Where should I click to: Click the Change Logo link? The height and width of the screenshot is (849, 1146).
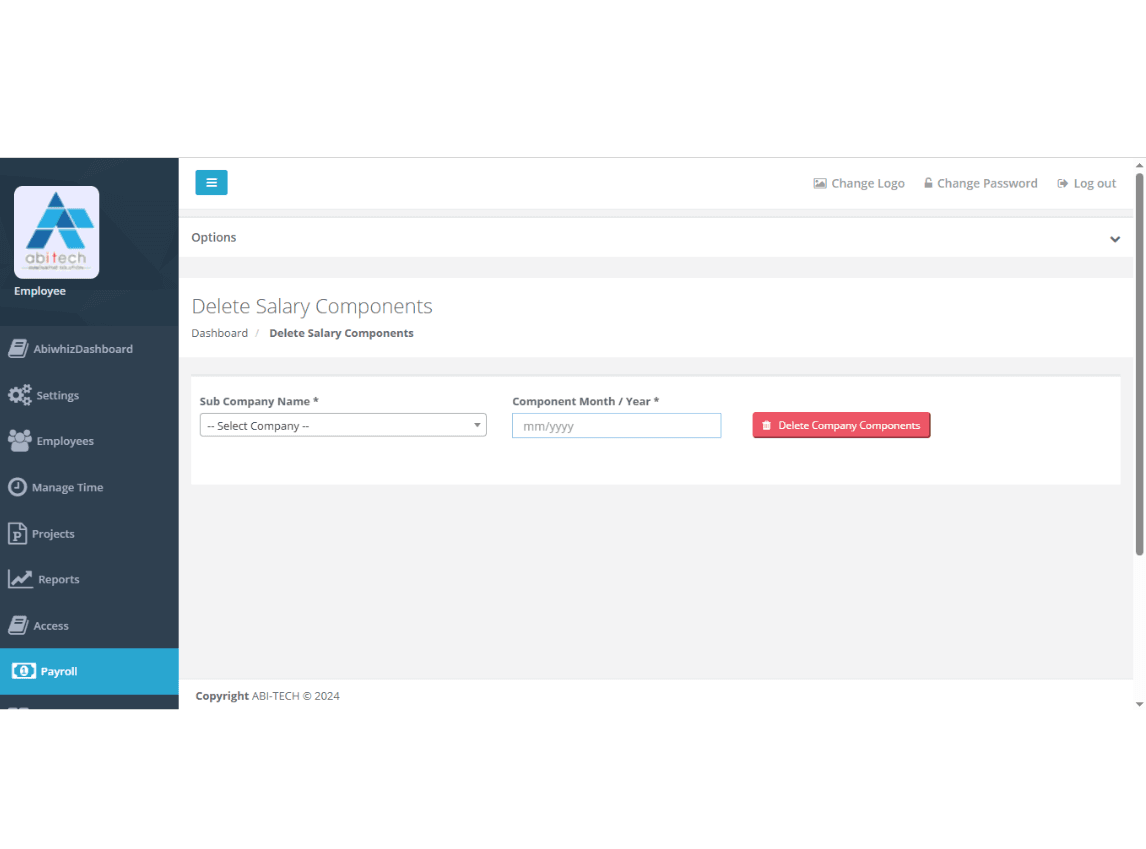(x=859, y=184)
